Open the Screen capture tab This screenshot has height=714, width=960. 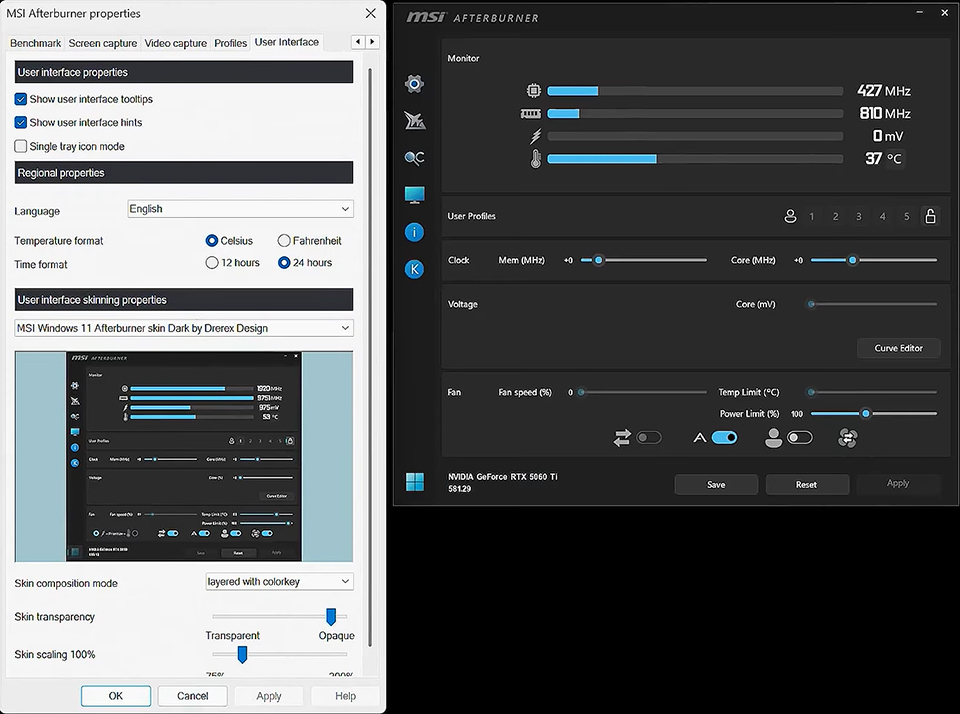[102, 43]
